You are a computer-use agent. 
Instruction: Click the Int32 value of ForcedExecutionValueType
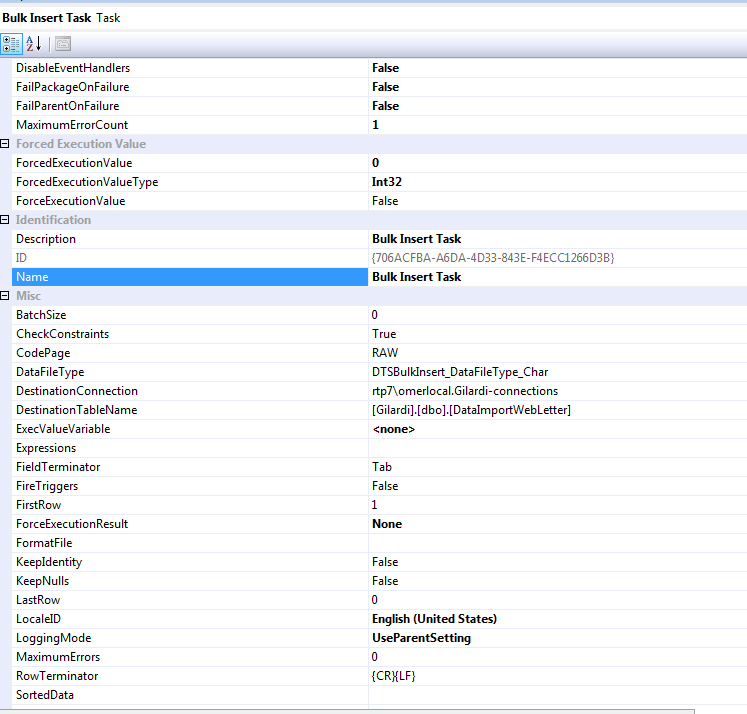(387, 182)
